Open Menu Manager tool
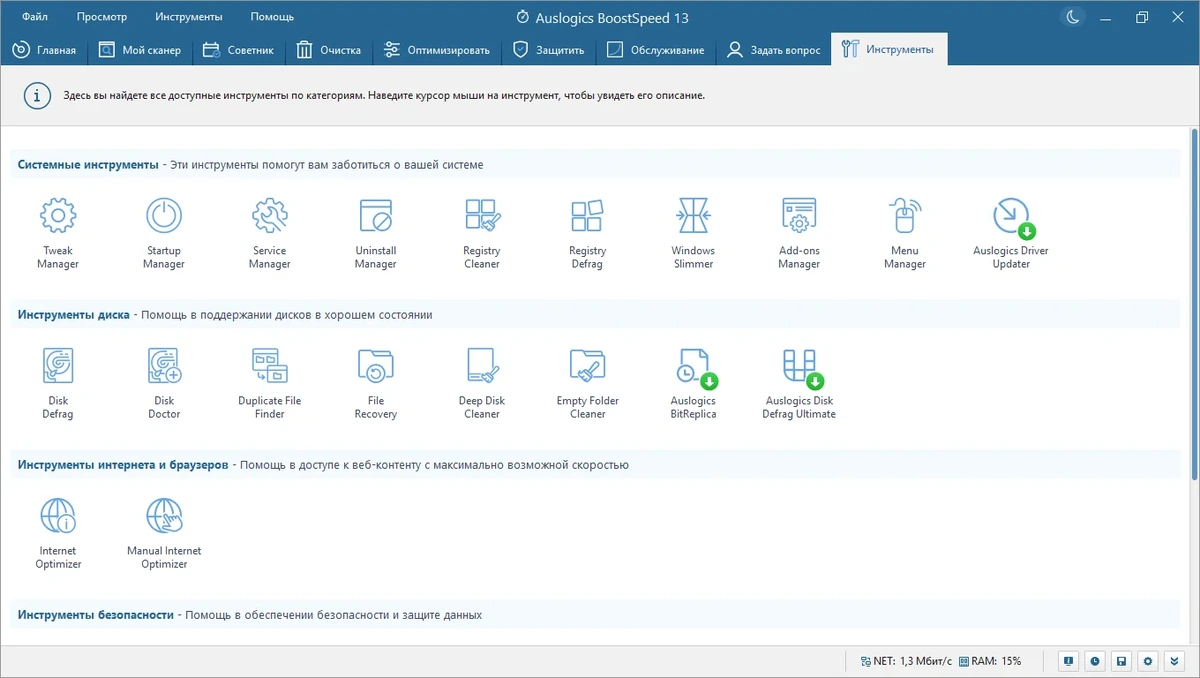This screenshot has width=1200, height=678. pyautogui.click(x=905, y=234)
